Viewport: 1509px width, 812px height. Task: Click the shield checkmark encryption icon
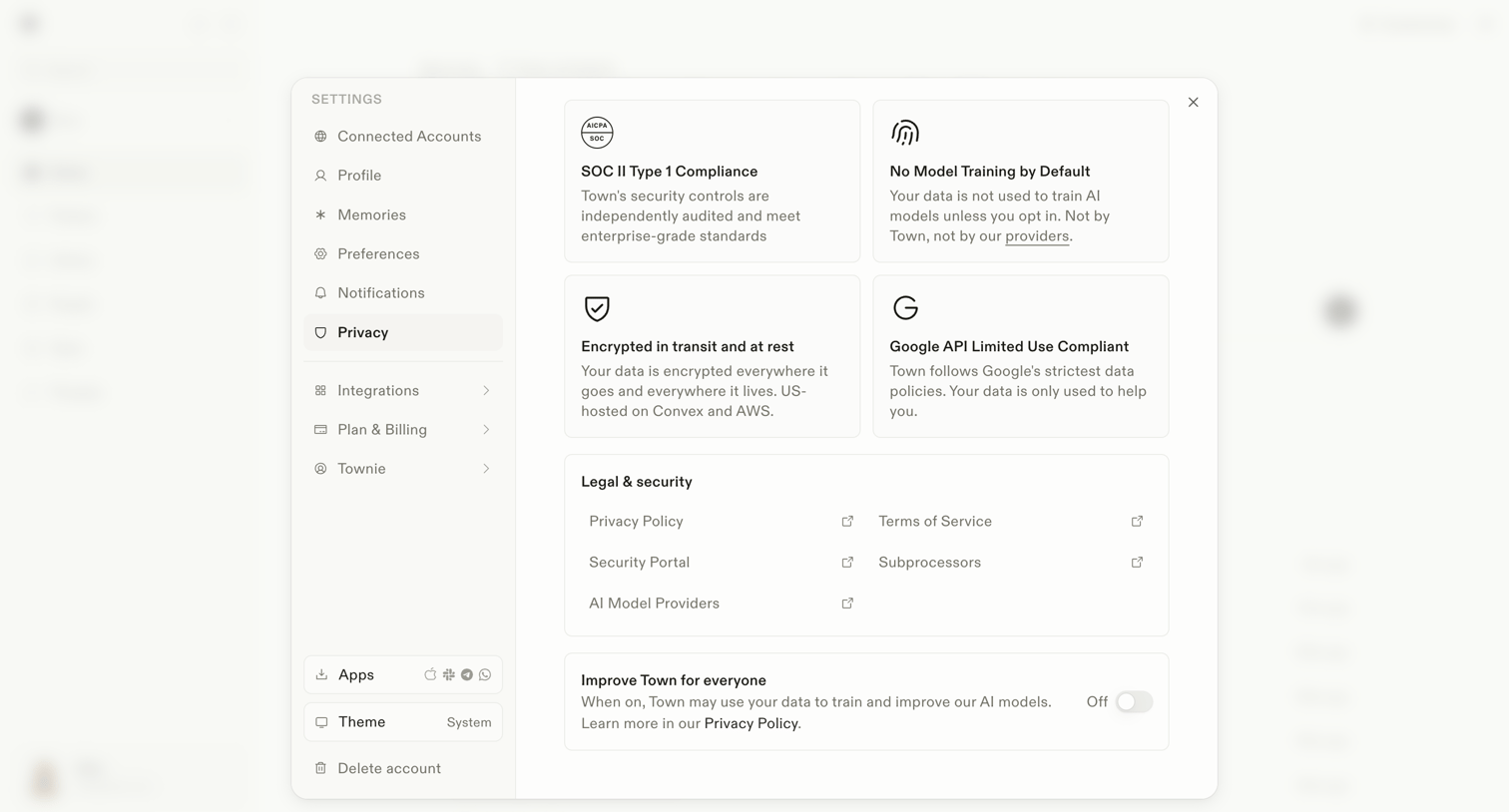coord(597,308)
